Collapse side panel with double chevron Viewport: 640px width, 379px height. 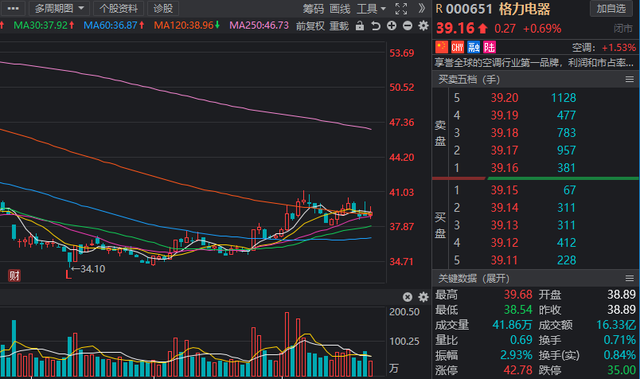tap(422, 8)
